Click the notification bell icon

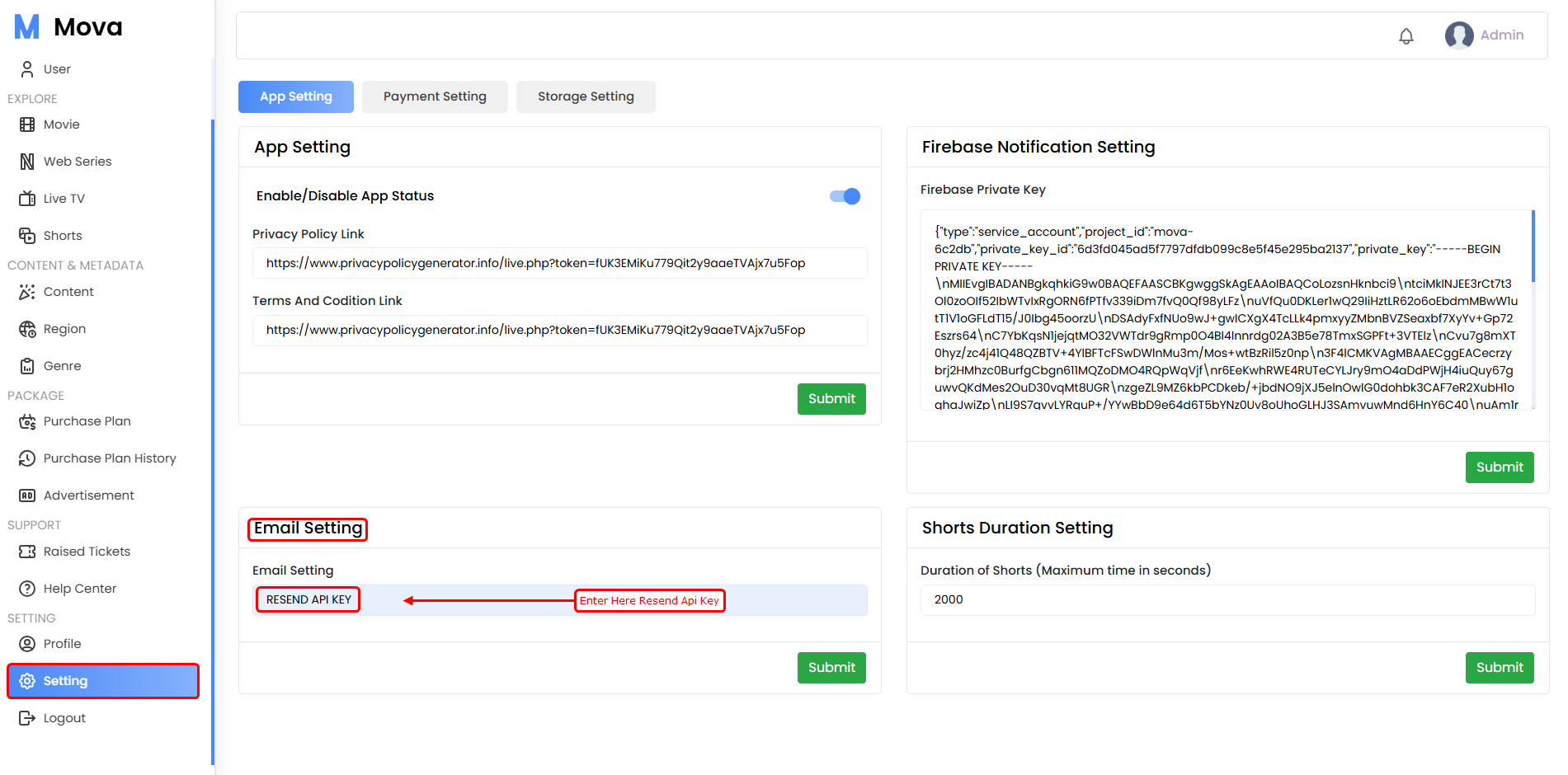(1406, 35)
